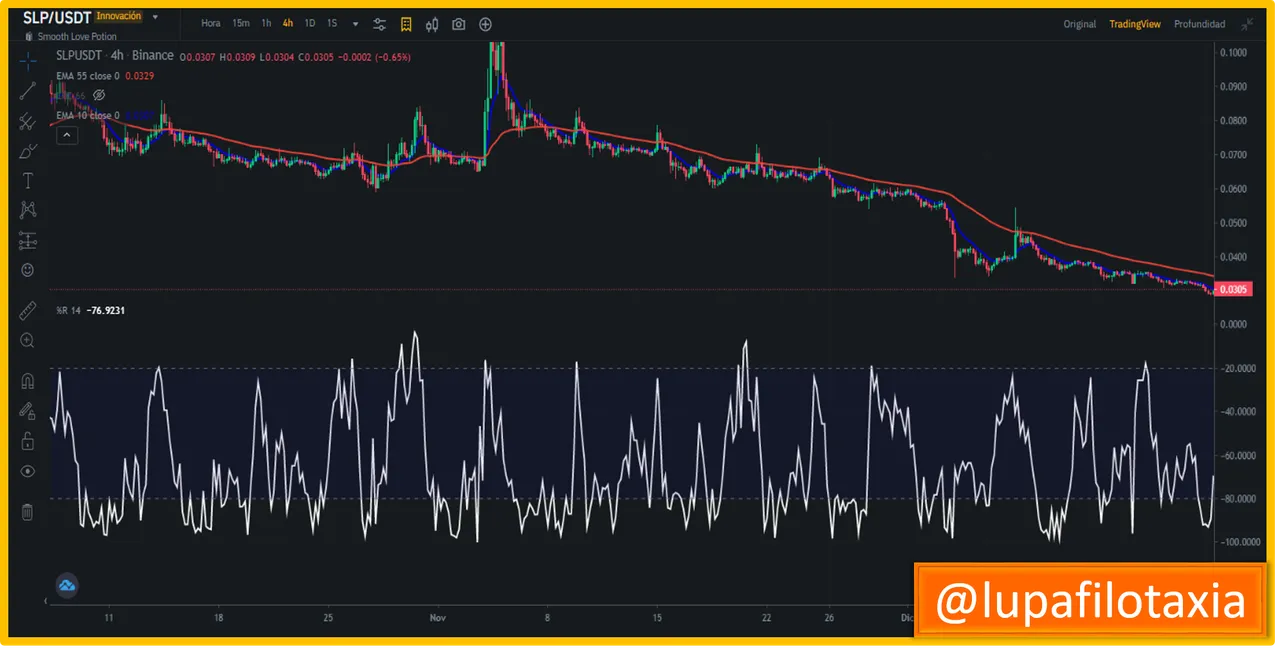
Task: Toggle stay in drawing mode
Action: 28,411
